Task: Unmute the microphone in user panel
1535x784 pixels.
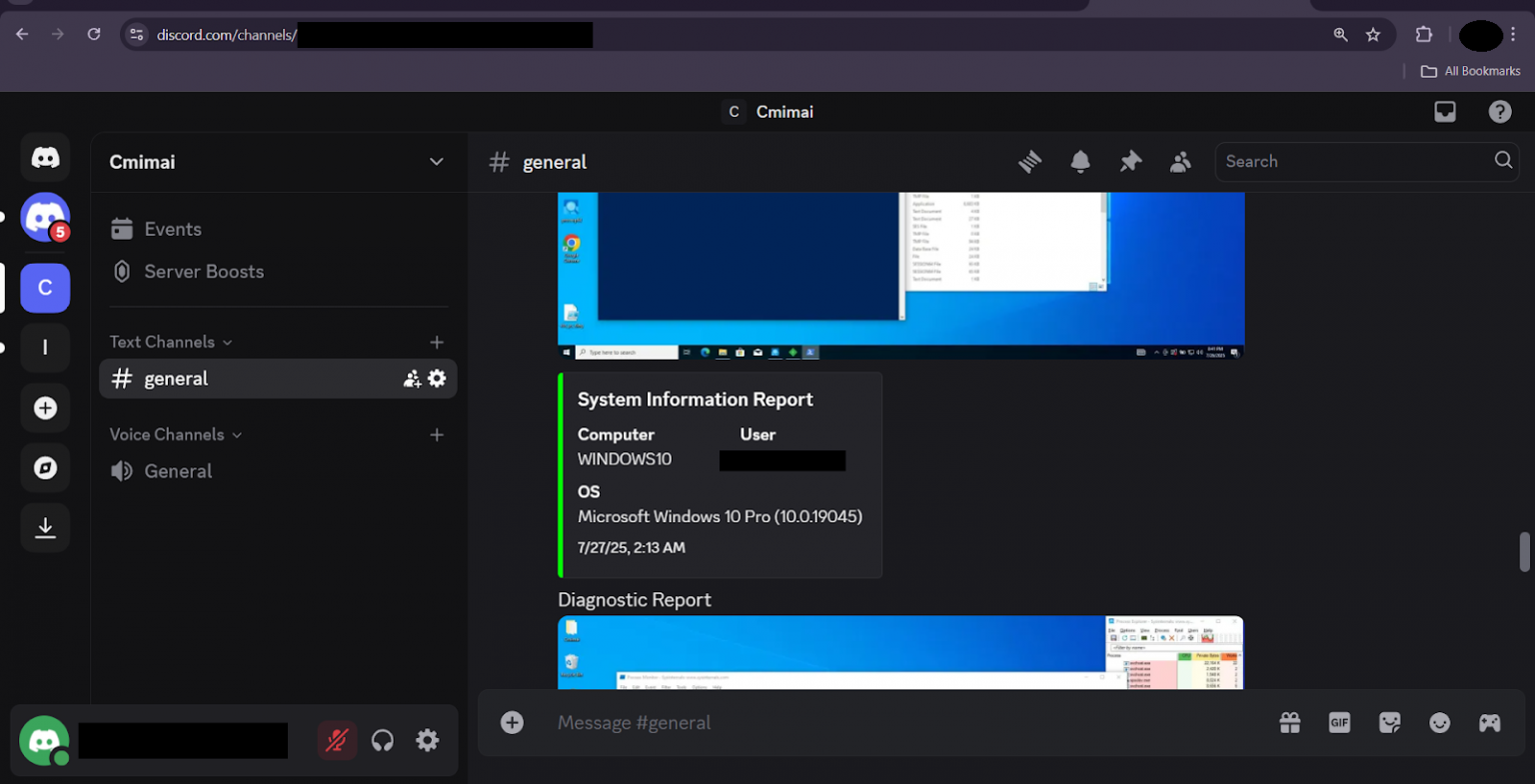Action: 337,740
